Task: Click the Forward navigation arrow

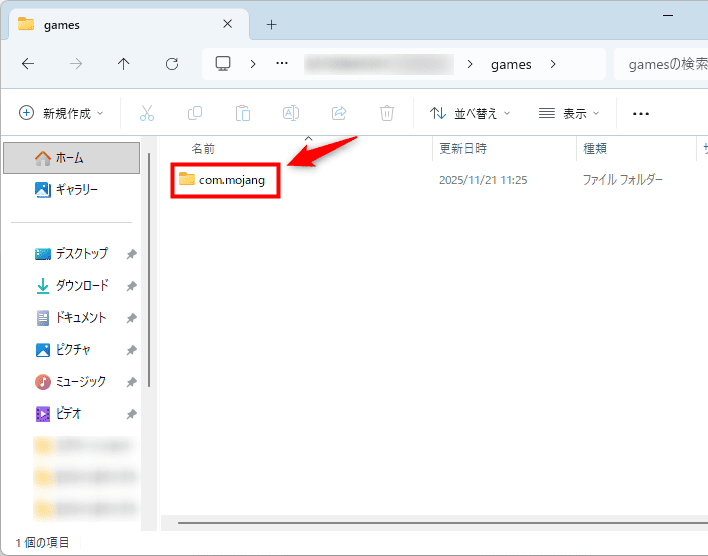Action: coord(76,64)
